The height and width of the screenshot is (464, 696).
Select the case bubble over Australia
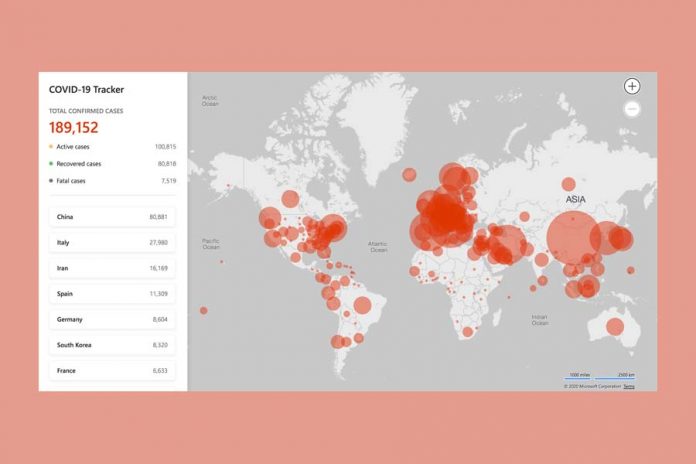(x=615, y=327)
